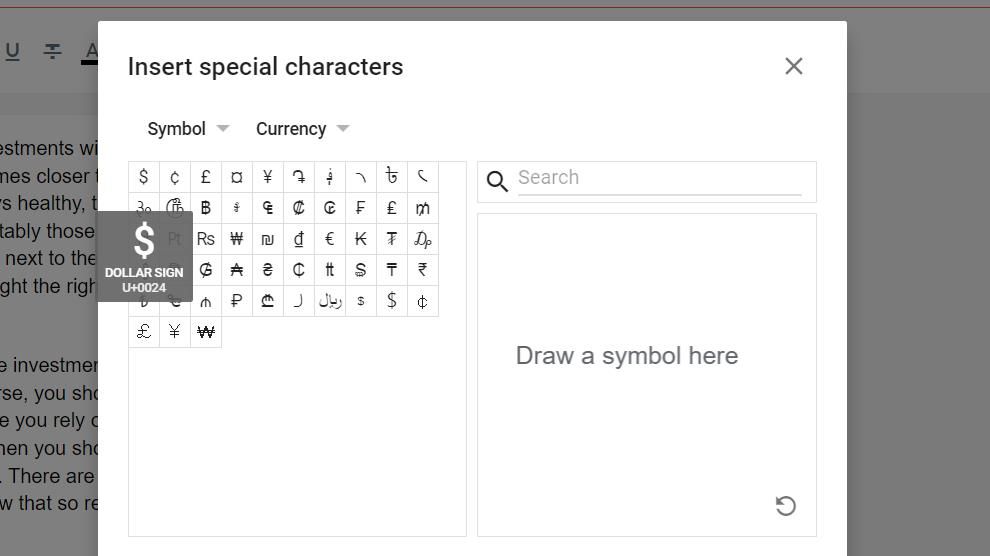Pick the Arabic rial sign
The width and height of the screenshot is (990, 556).
(330, 301)
